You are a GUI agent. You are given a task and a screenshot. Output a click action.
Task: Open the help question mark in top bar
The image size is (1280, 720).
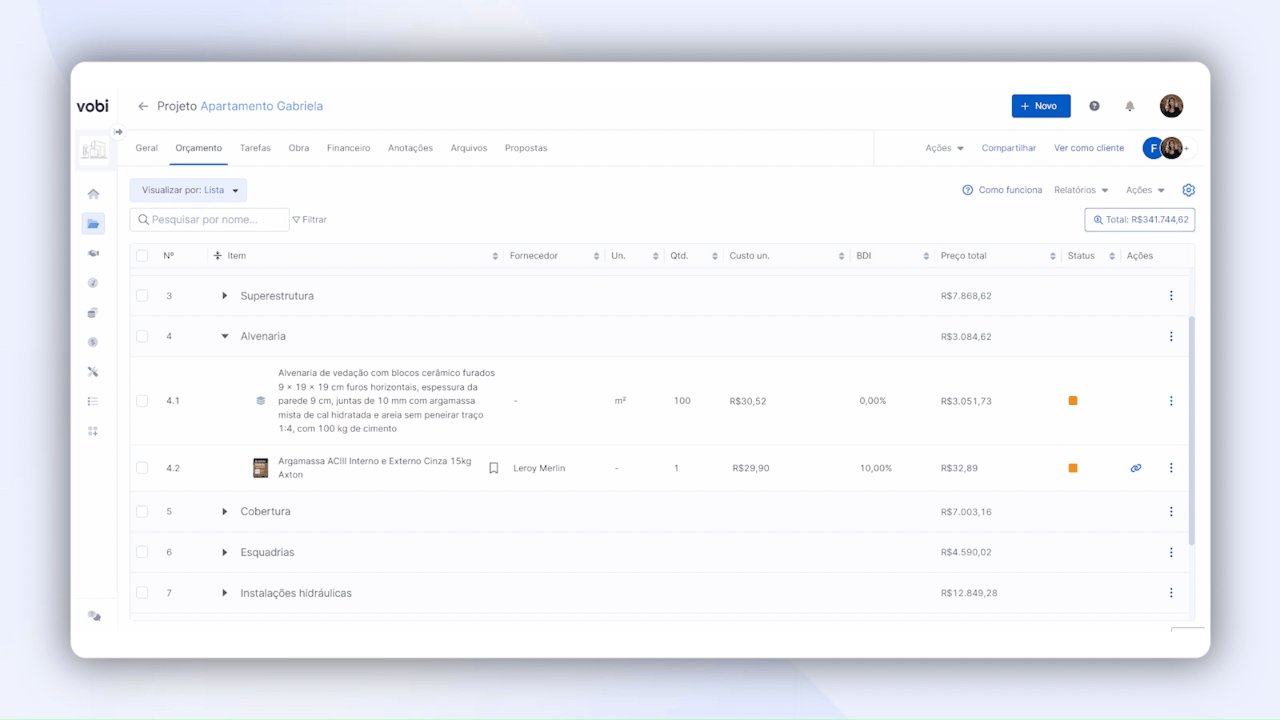(x=1094, y=106)
